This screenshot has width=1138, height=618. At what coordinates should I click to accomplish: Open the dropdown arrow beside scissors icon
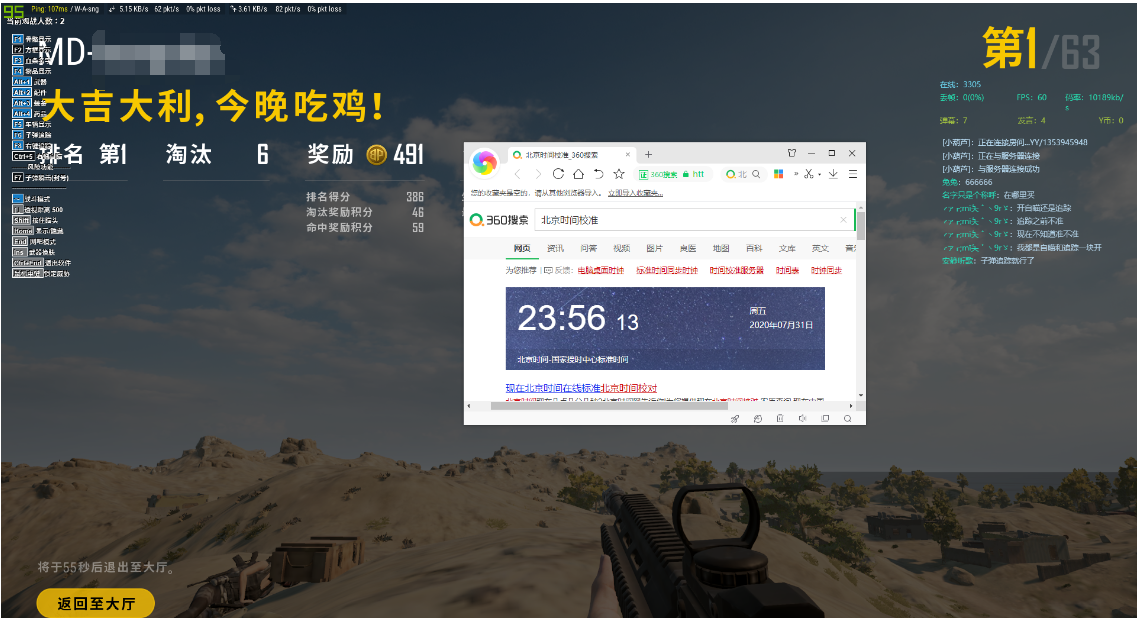pyautogui.click(x=819, y=175)
